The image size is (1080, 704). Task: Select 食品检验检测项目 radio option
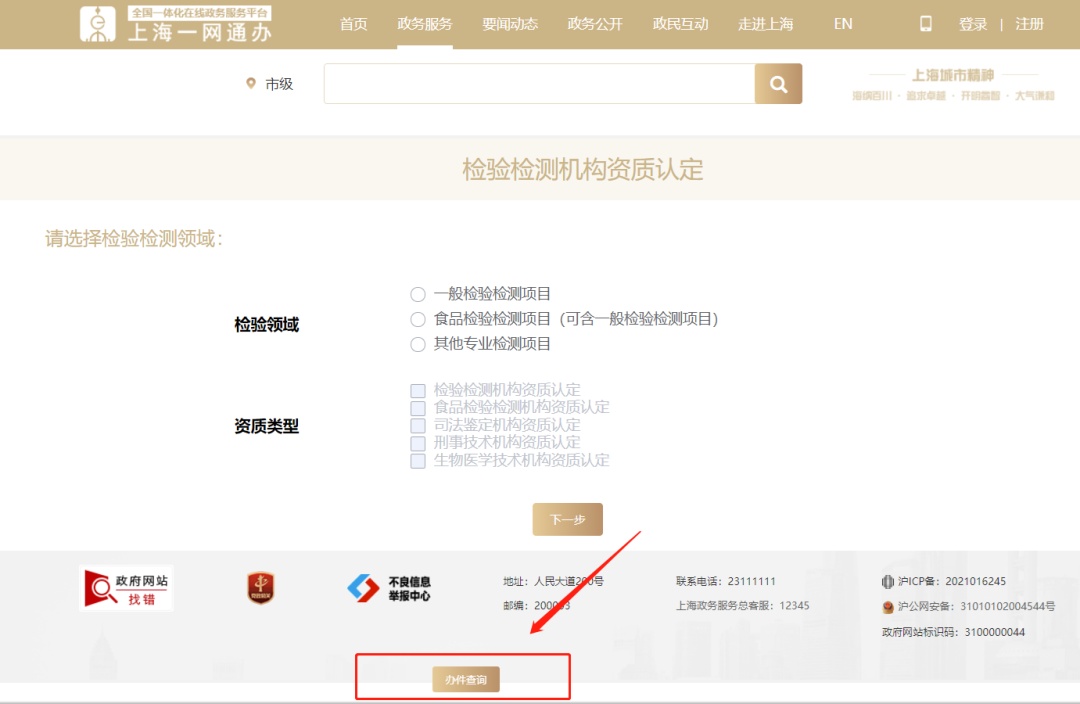point(417,319)
